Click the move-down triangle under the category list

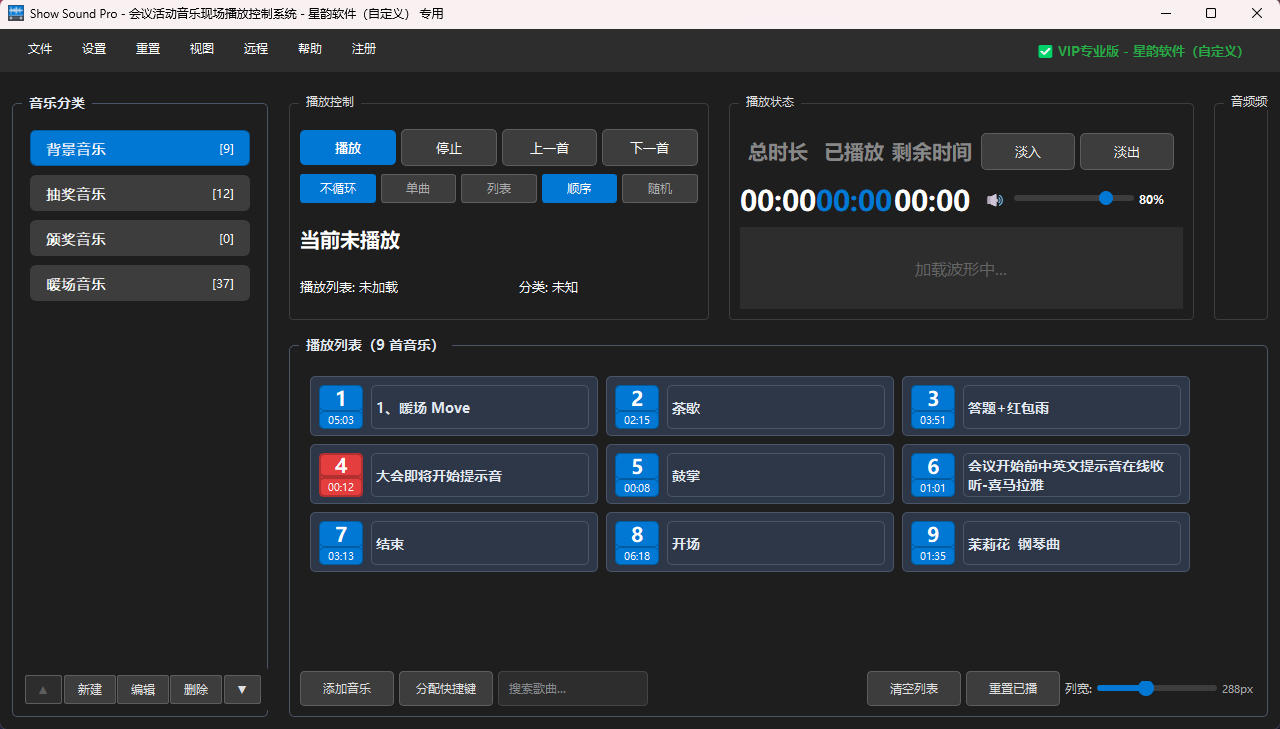click(x=242, y=690)
